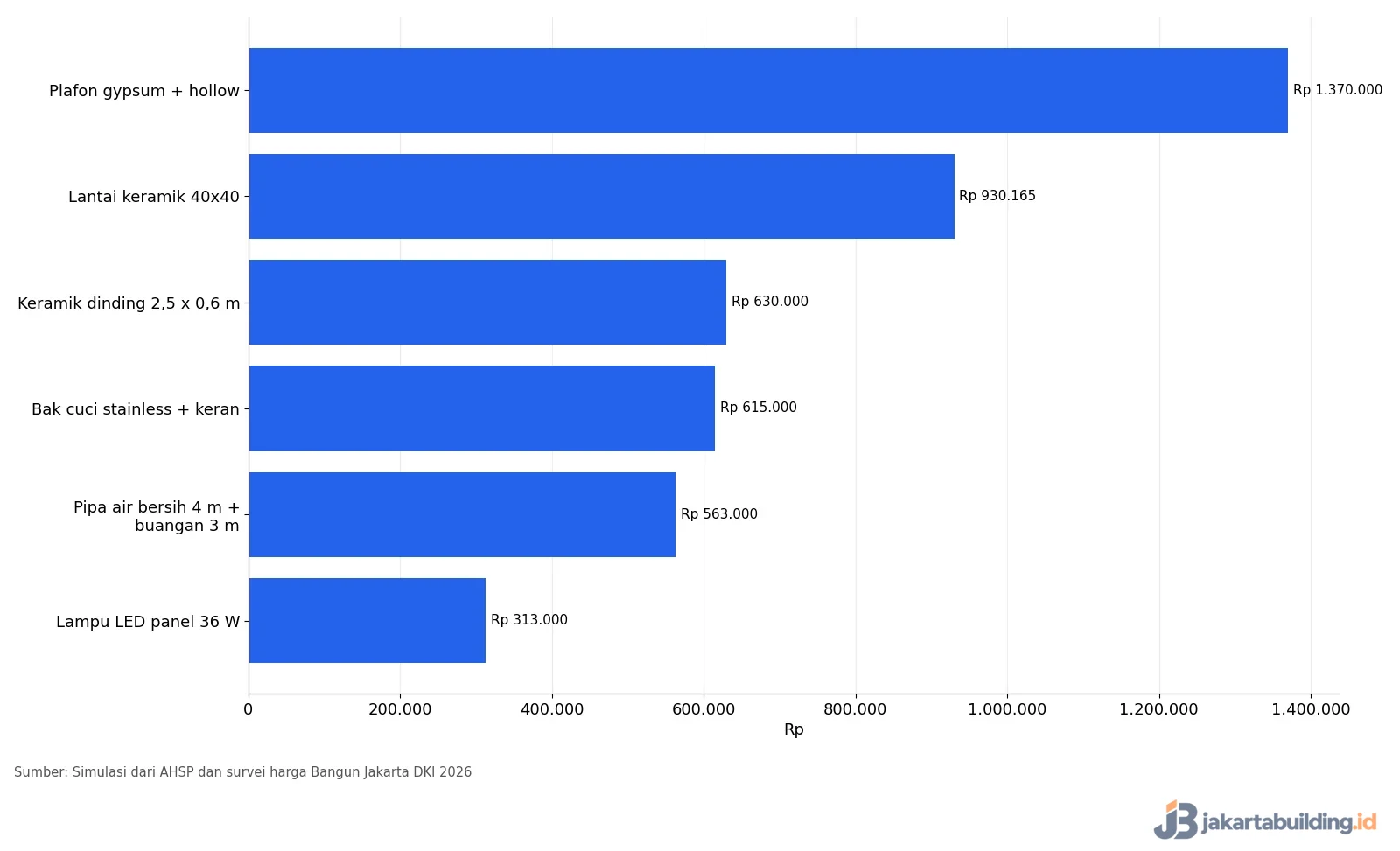Click the value label Rp 630.000
This screenshot has width=1400, height=851.
tap(770, 302)
